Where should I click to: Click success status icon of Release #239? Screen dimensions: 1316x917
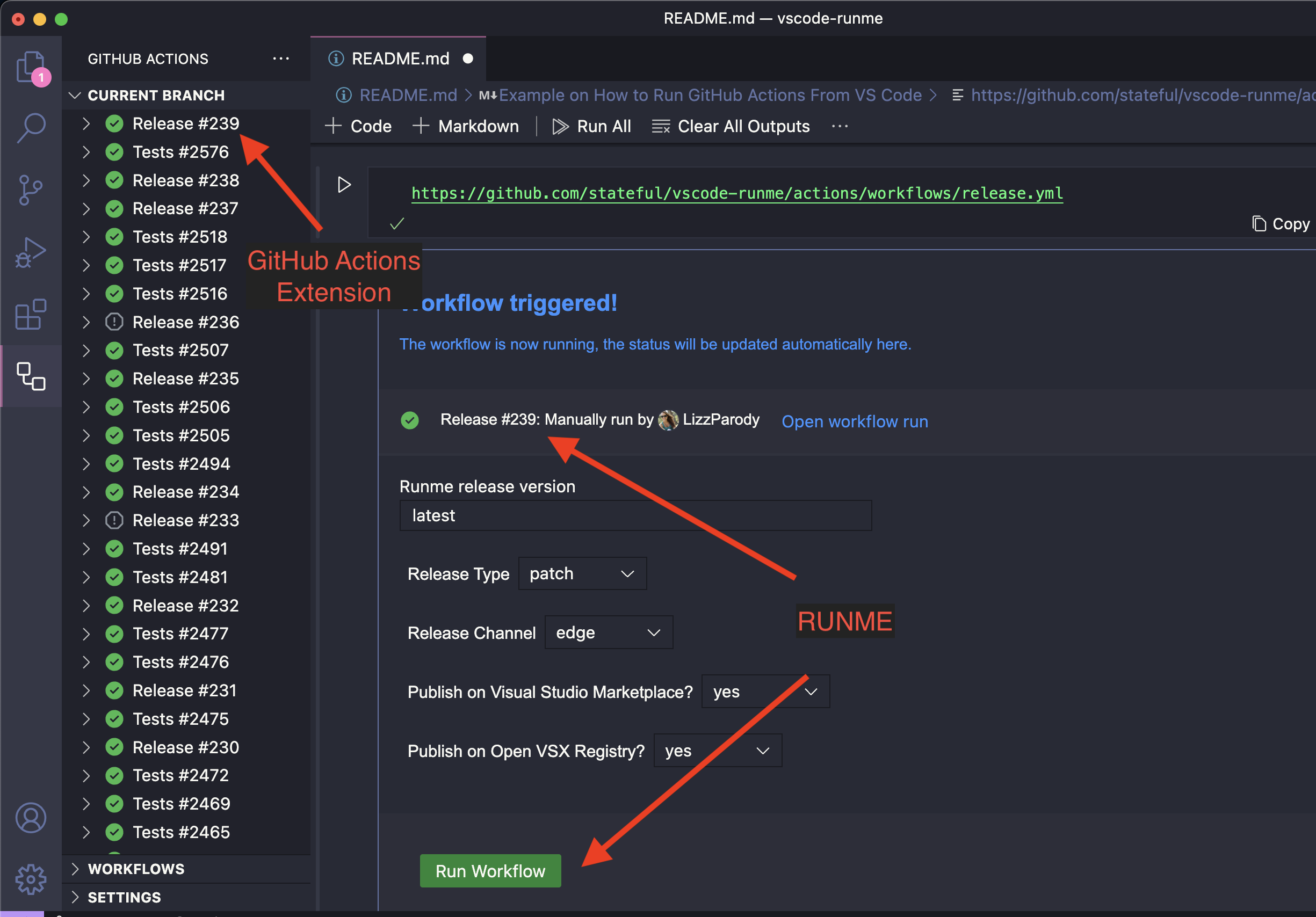pyautogui.click(x=114, y=123)
